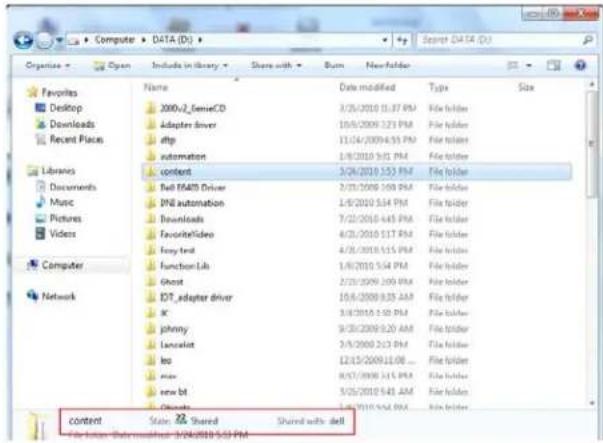This screenshot has height=443, width=603.
Task: Click the Search DATA (D:) field
Action: (498, 40)
